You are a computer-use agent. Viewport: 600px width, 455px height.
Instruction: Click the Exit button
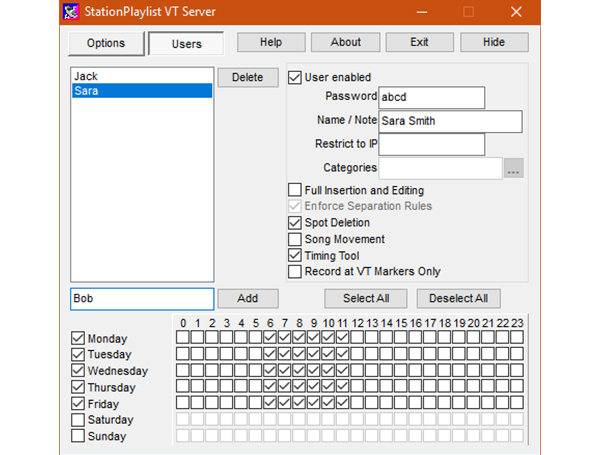point(419,42)
